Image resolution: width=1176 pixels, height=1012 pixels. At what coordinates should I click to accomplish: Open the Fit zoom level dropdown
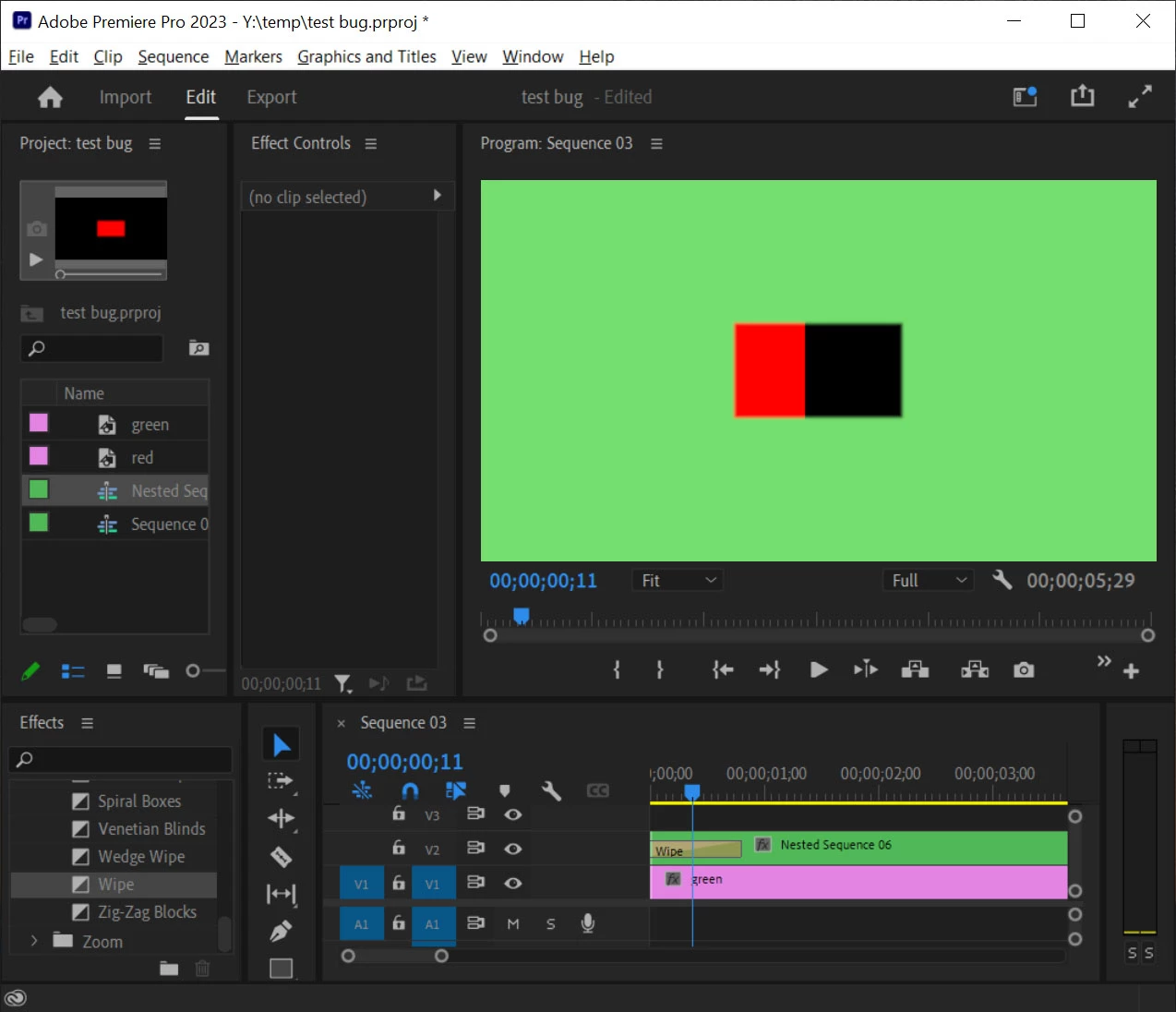pos(678,580)
